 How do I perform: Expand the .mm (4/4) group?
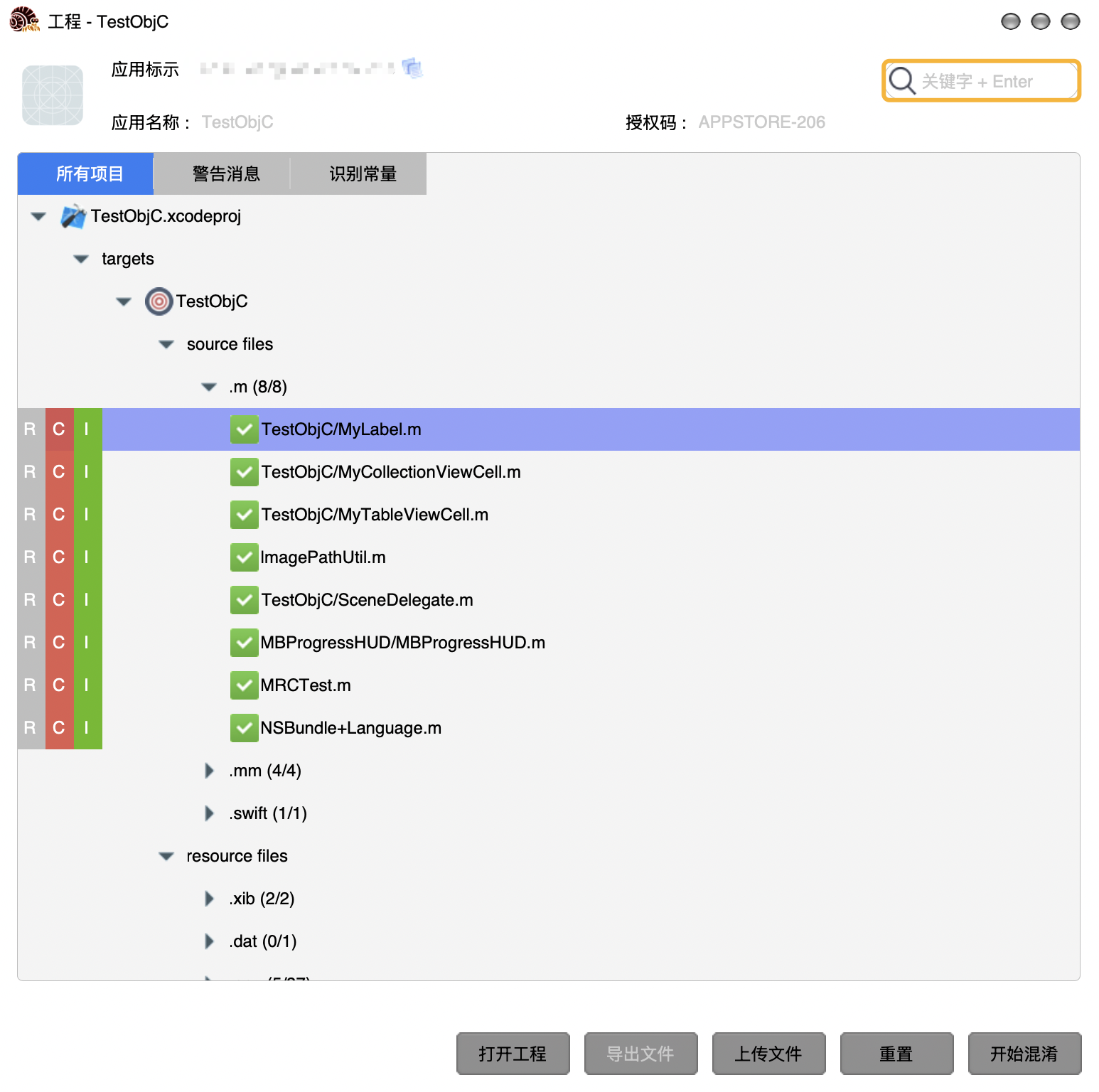(209, 771)
